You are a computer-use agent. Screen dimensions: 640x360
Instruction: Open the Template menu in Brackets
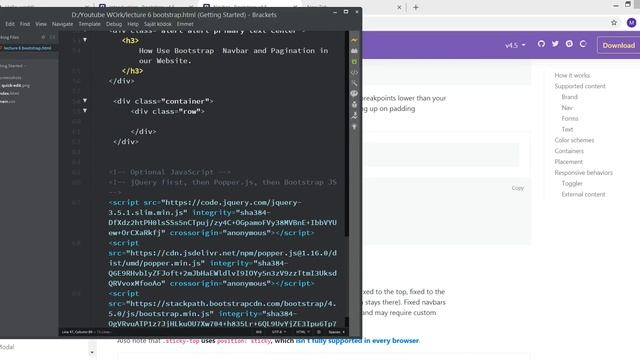tap(89, 24)
